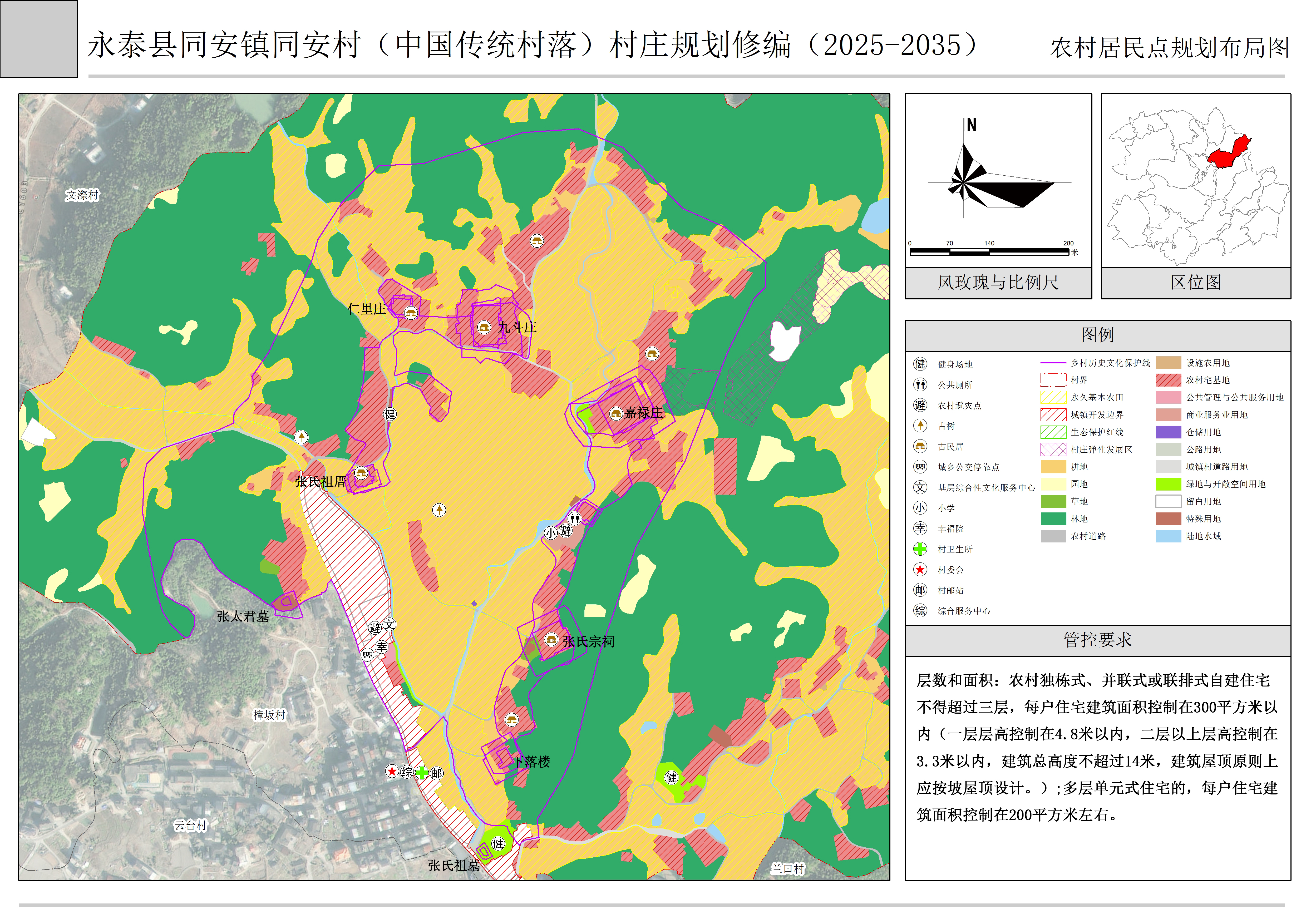Click the bus stop marker on the map

[368, 655]
